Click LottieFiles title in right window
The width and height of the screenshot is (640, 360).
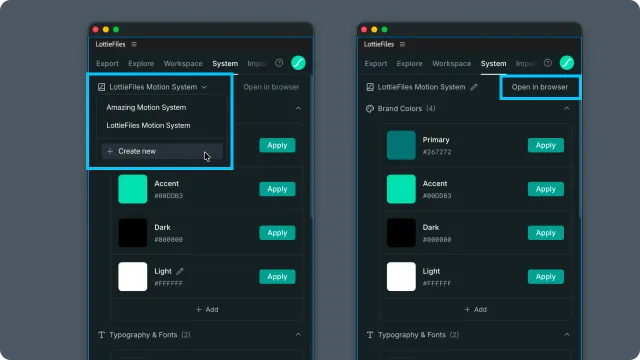[379, 44]
